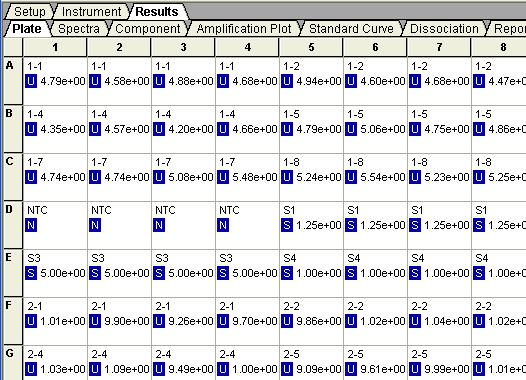Click well B3 labeled 1-4

pyautogui.click(x=183, y=129)
